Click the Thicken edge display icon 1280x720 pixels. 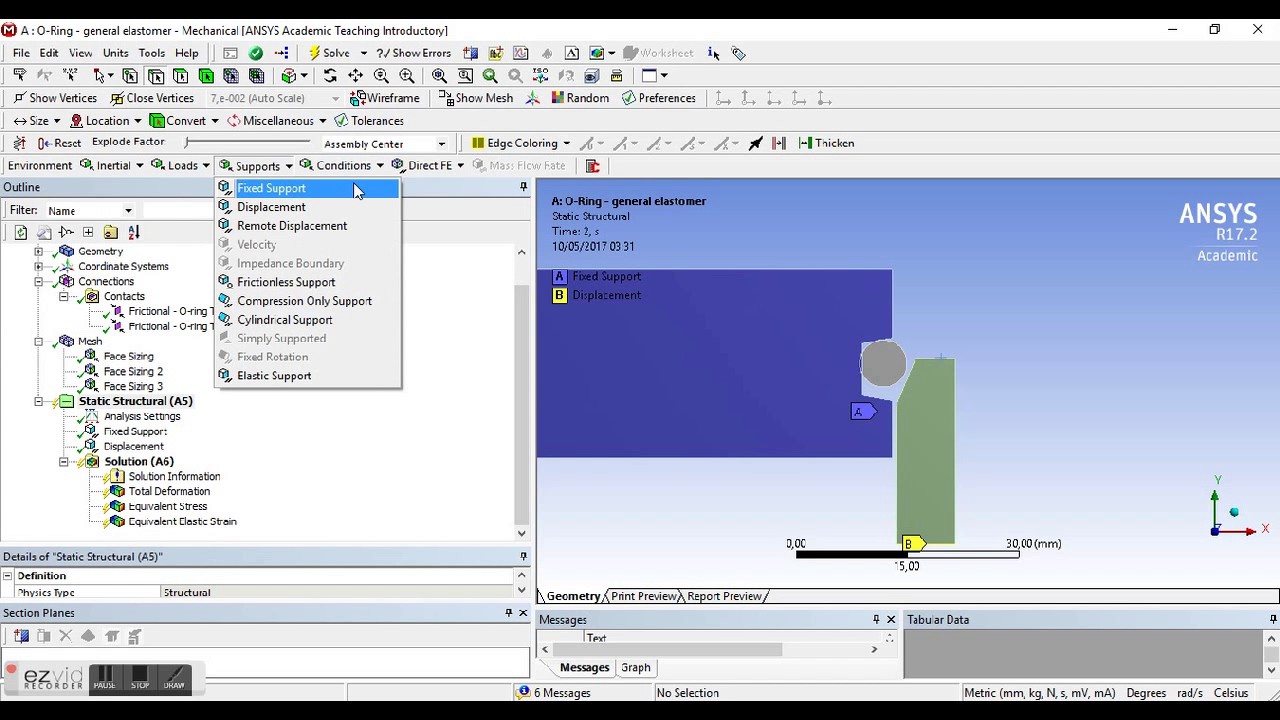[826, 143]
